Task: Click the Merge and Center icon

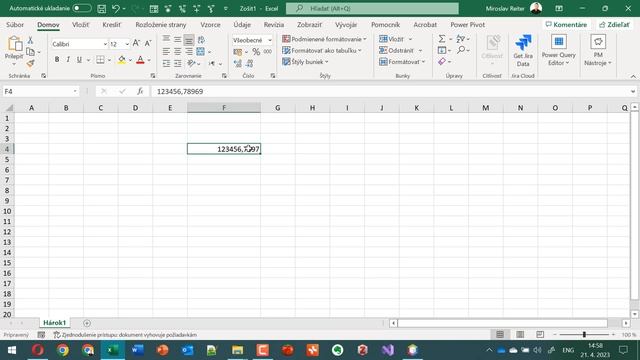Action: tap(200, 51)
